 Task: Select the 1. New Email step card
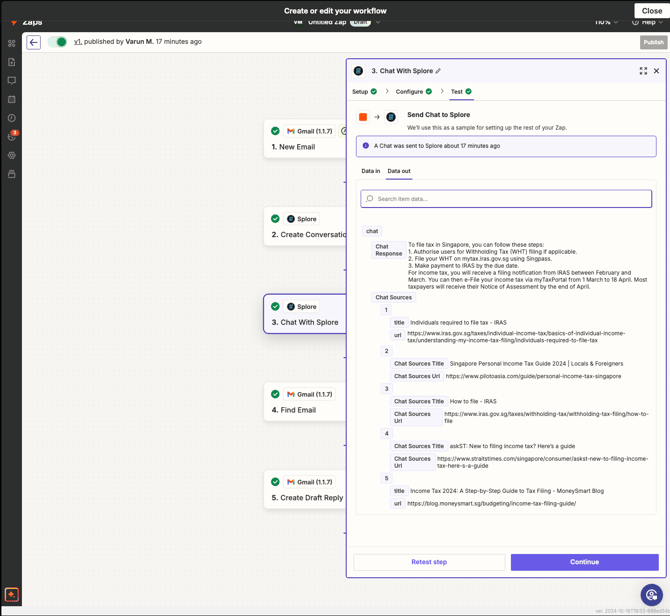click(x=305, y=139)
